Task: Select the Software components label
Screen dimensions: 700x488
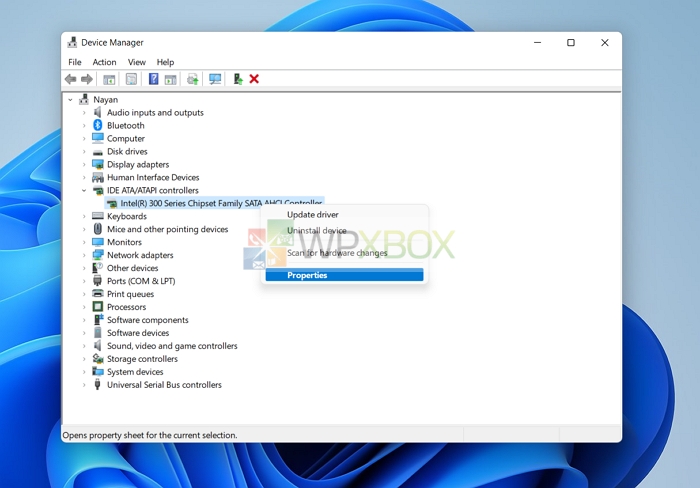Action: pyautogui.click(x=147, y=320)
